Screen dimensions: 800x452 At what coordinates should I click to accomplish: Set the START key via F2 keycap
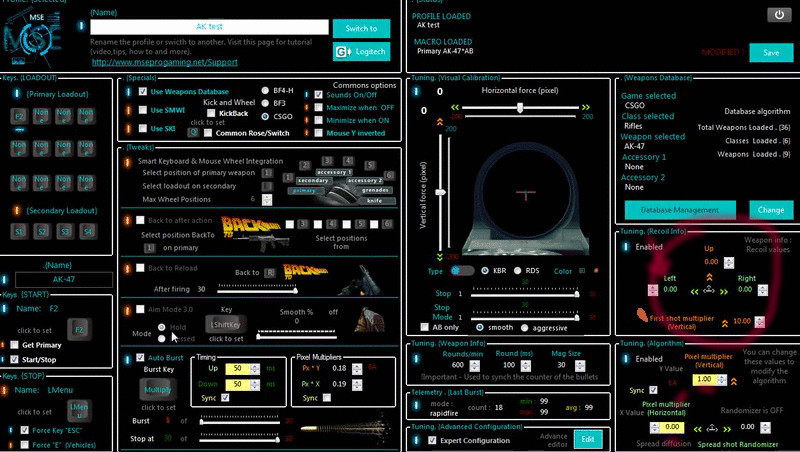tap(79, 330)
